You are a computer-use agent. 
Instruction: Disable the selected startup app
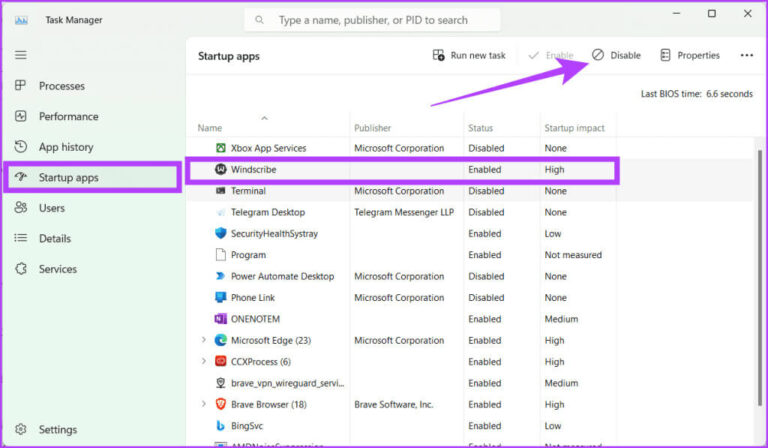point(616,56)
